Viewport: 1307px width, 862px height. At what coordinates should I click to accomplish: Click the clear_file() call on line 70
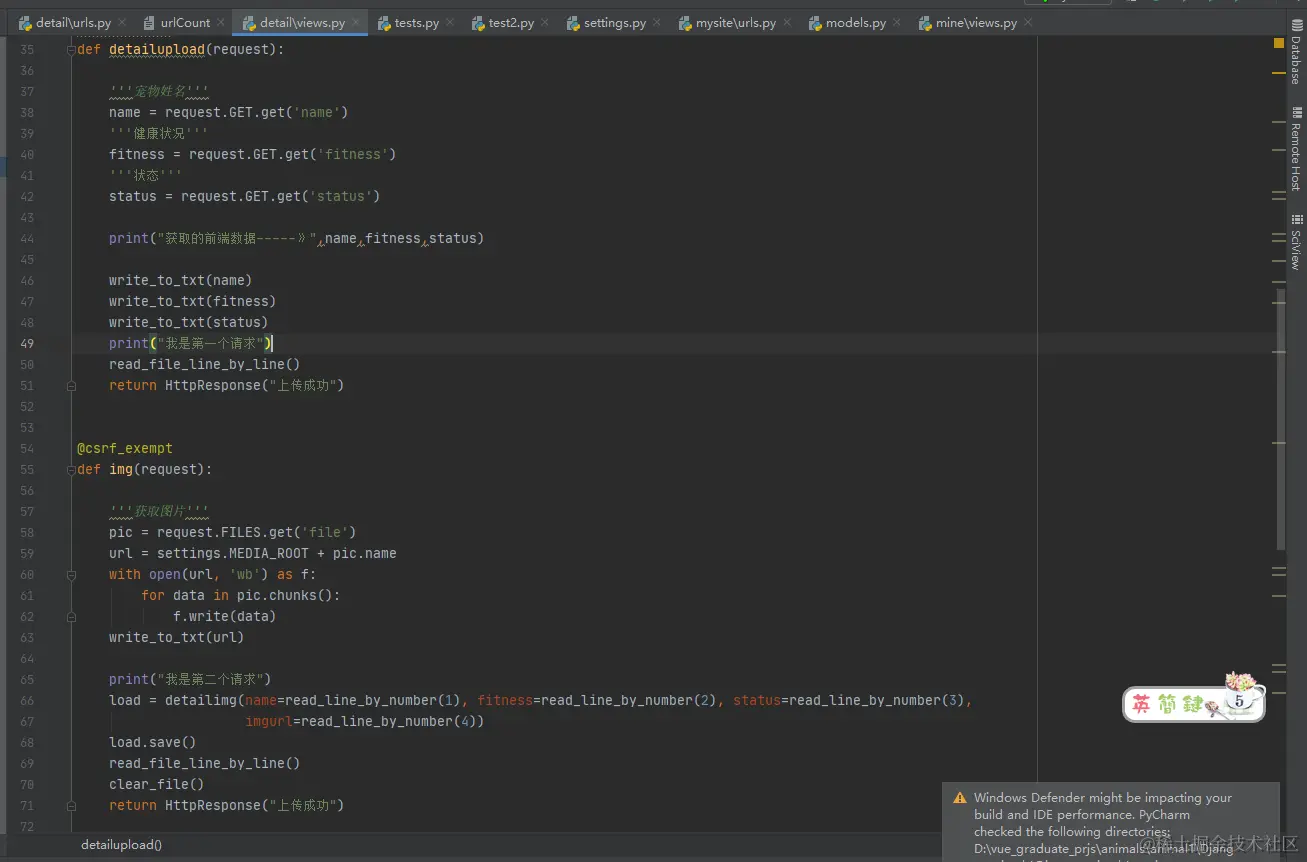point(156,784)
